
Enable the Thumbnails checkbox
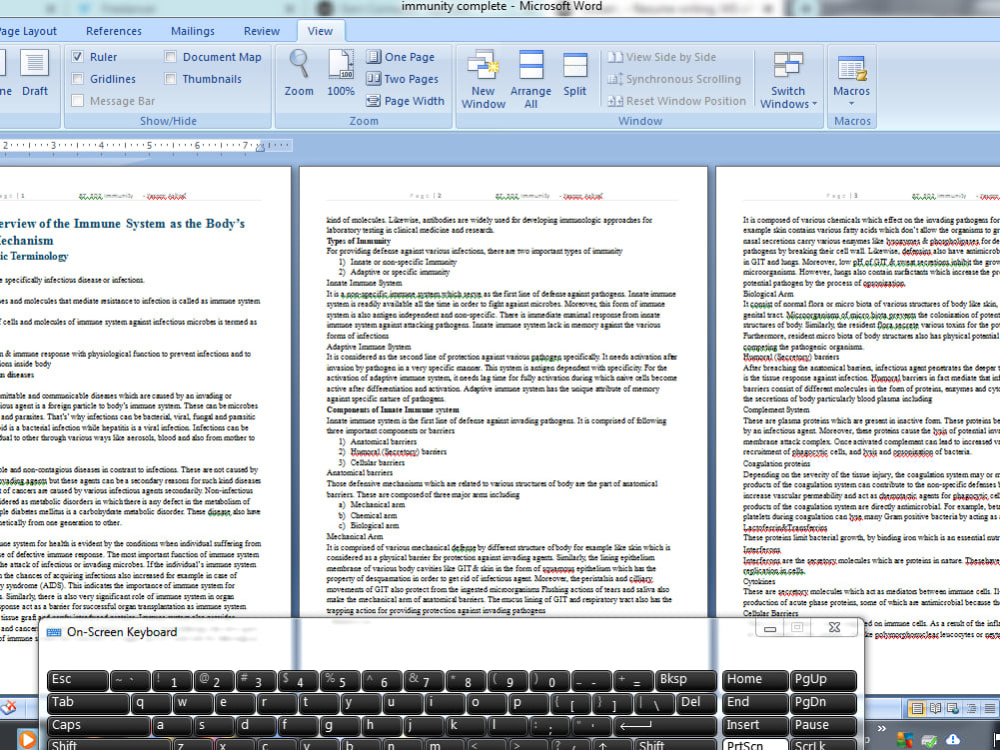[170, 79]
